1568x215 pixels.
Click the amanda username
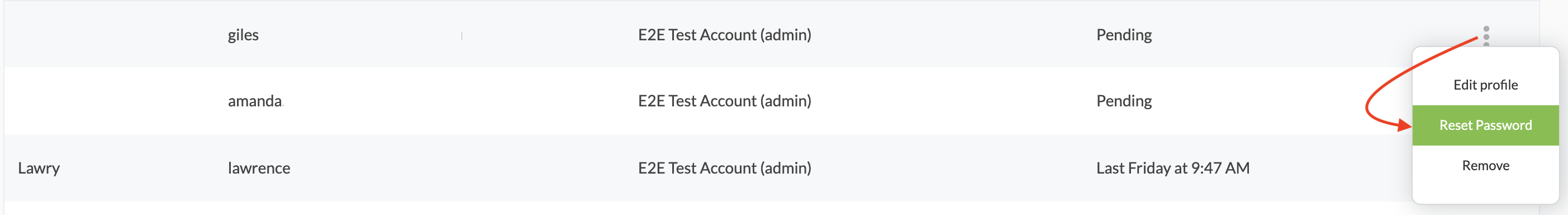click(x=255, y=101)
